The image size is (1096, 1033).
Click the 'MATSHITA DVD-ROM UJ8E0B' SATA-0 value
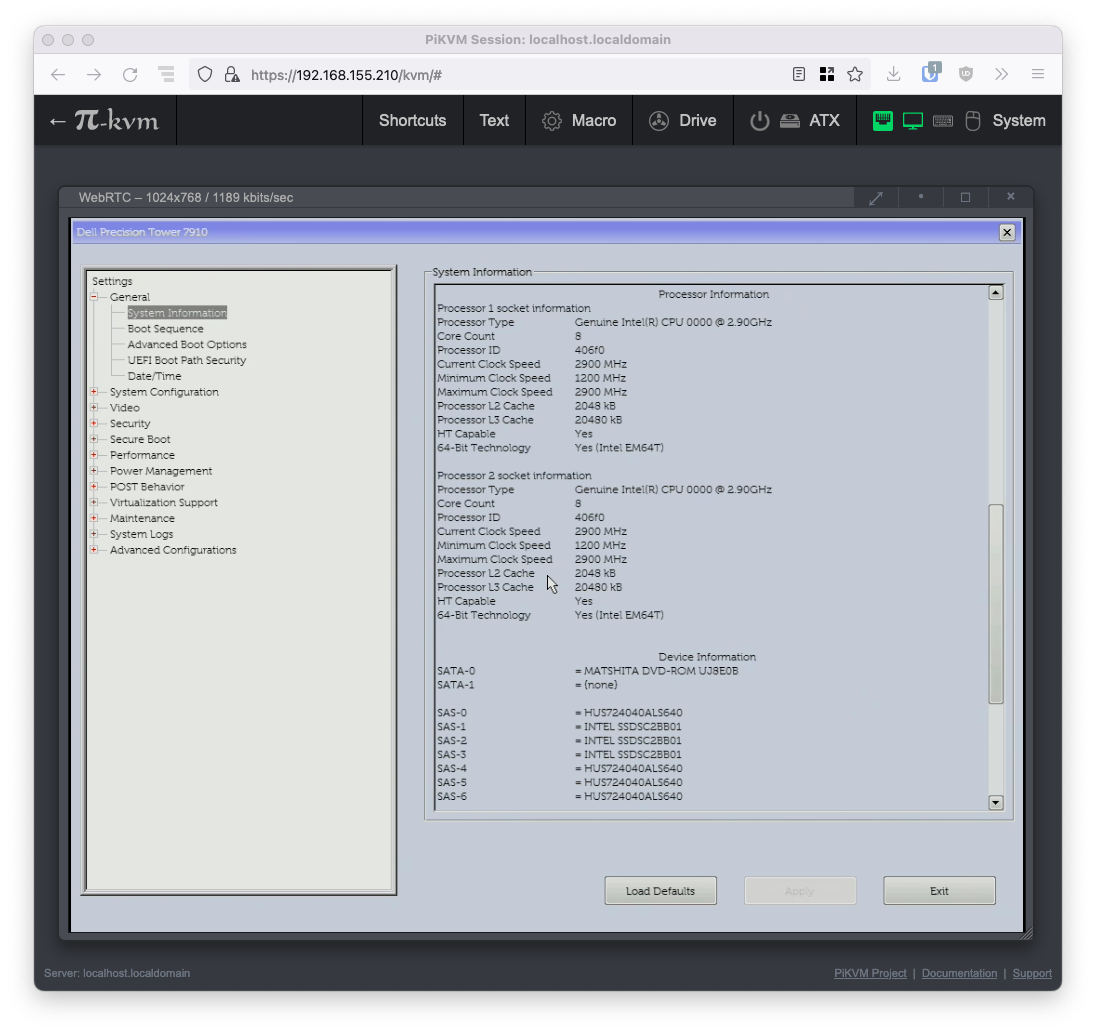point(661,671)
